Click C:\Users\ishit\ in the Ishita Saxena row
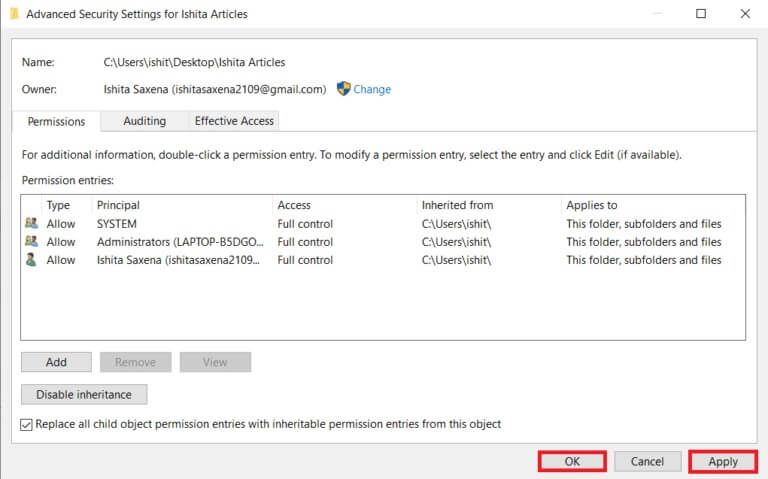The height and width of the screenshot is (479, 768). (456, 260)
